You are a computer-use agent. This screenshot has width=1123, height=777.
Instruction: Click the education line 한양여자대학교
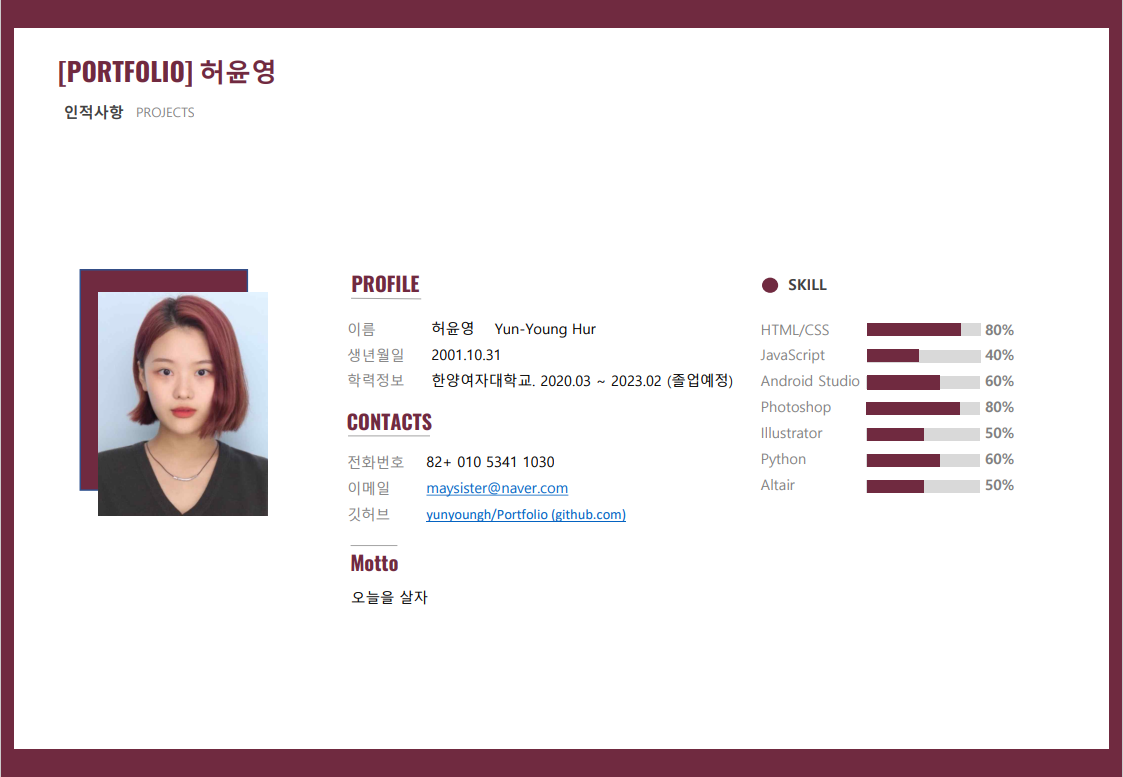[582, 380]
